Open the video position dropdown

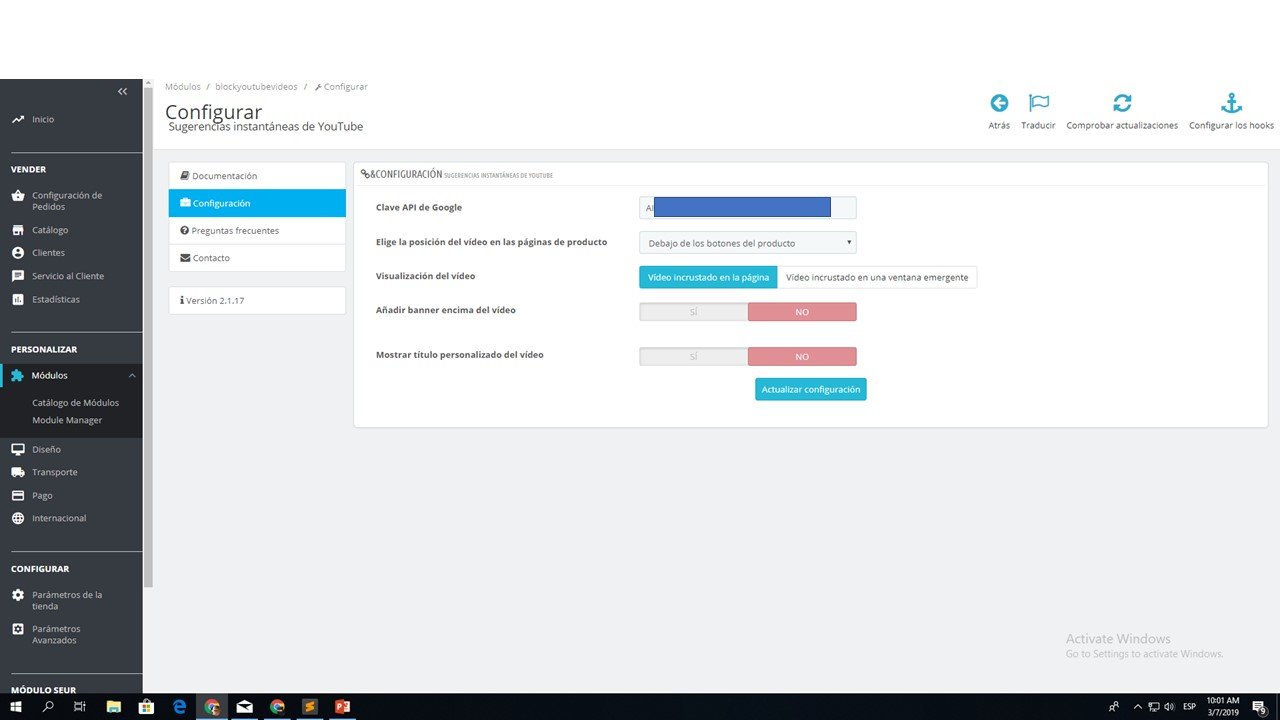coord(748,243)
